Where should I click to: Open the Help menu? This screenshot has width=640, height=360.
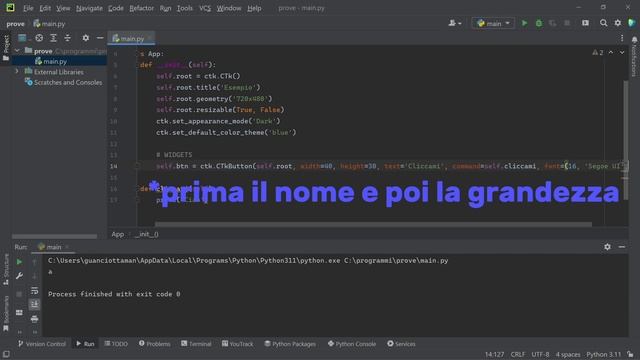254,8
